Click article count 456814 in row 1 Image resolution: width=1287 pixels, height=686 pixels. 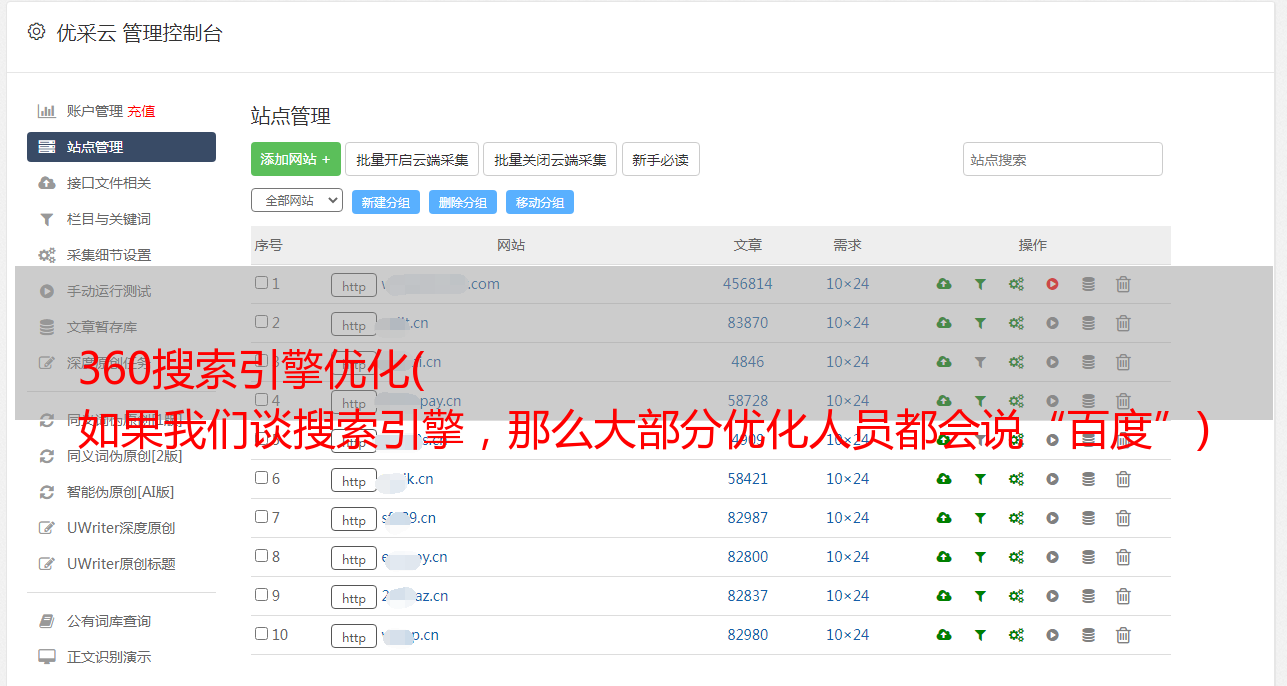point(748,284)
